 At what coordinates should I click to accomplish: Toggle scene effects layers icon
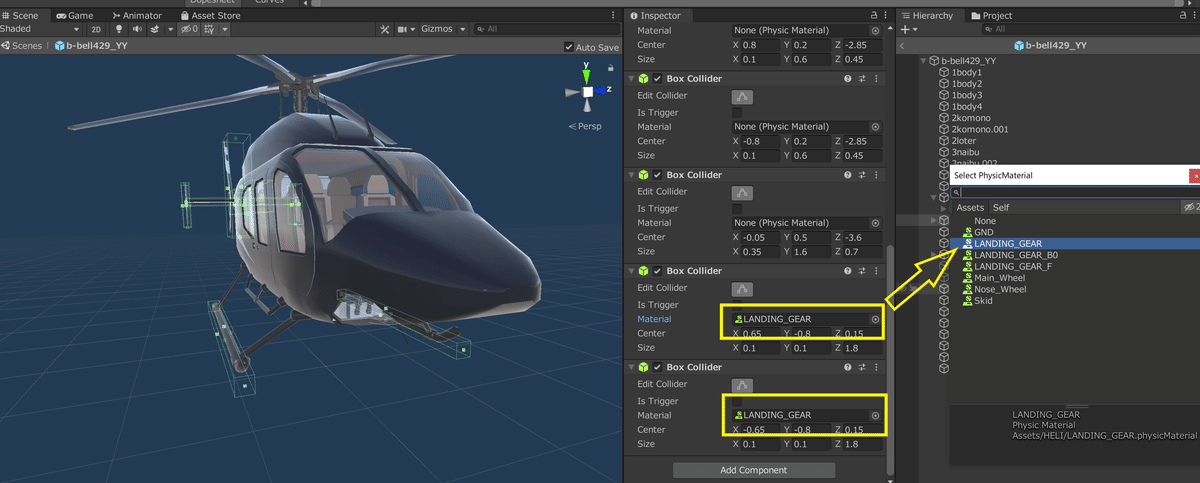pyautogui.click(x=154, y=29)
